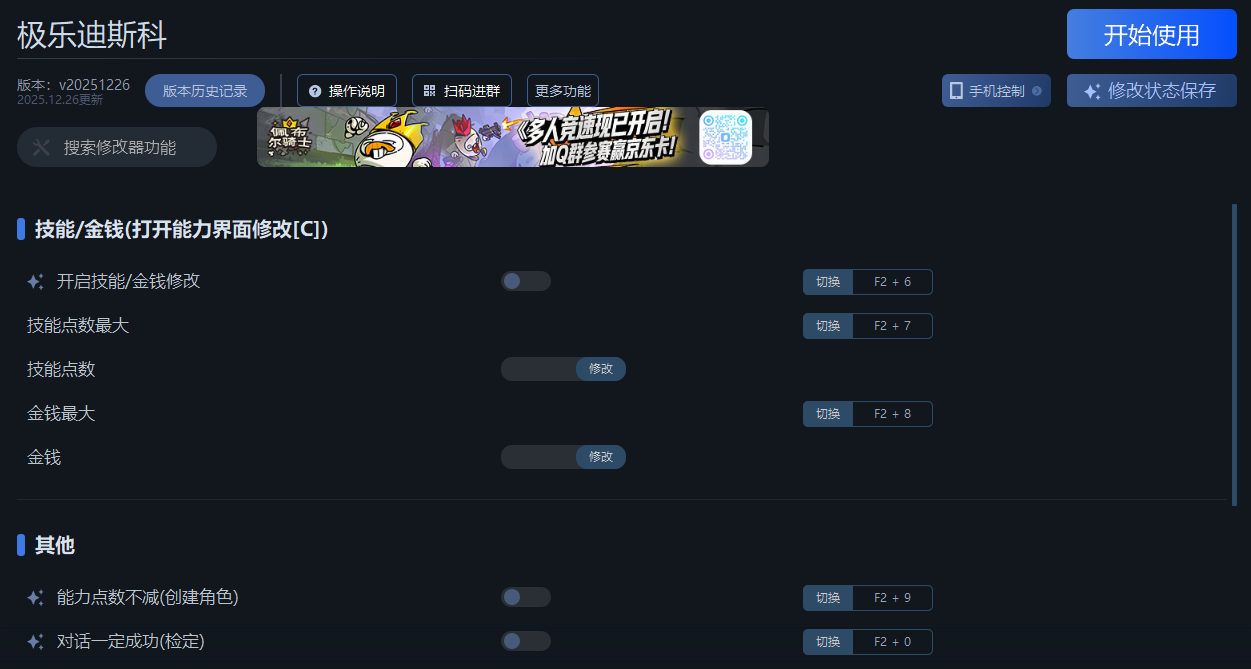This screenshot has height=669, width=1251.
Task: Click the 切换 label for 金钱最大
Action: pyautogui.click(x=828, y=414)
